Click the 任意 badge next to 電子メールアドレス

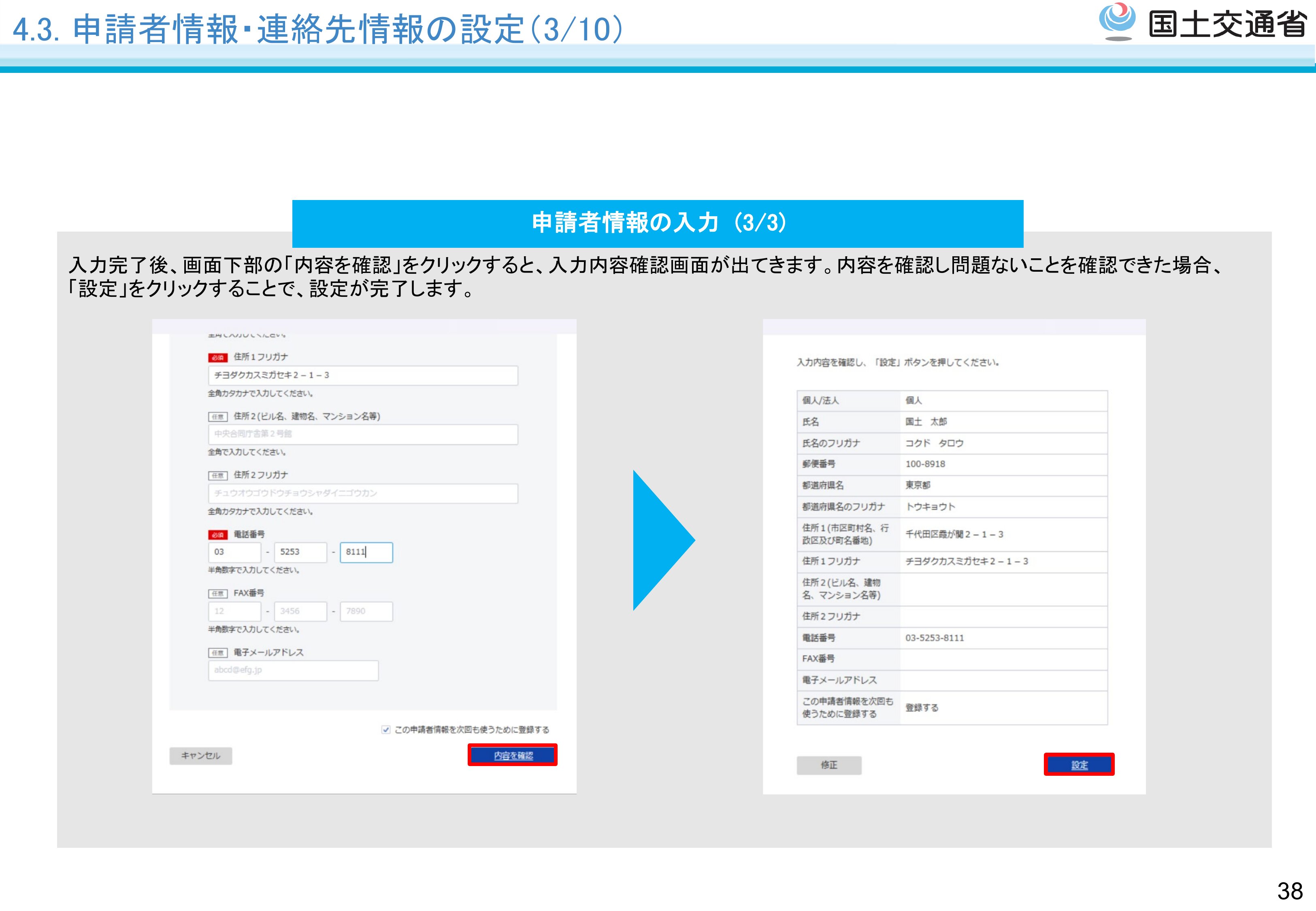point(217,653)
